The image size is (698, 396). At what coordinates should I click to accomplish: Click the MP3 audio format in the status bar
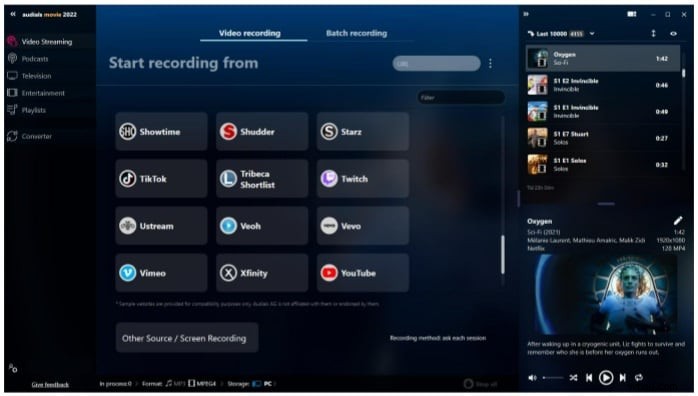(x=175, y=384)
